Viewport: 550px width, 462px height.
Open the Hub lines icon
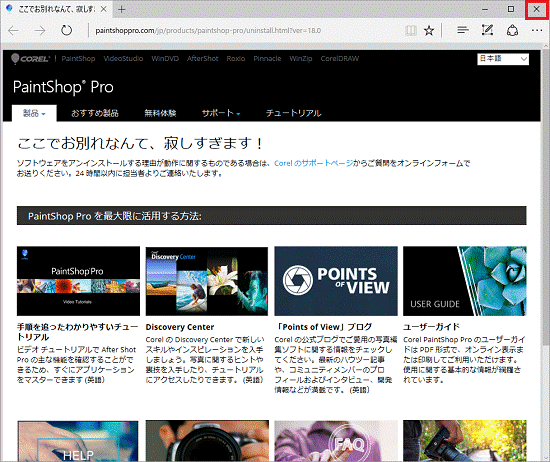click(x=463, y=30)
